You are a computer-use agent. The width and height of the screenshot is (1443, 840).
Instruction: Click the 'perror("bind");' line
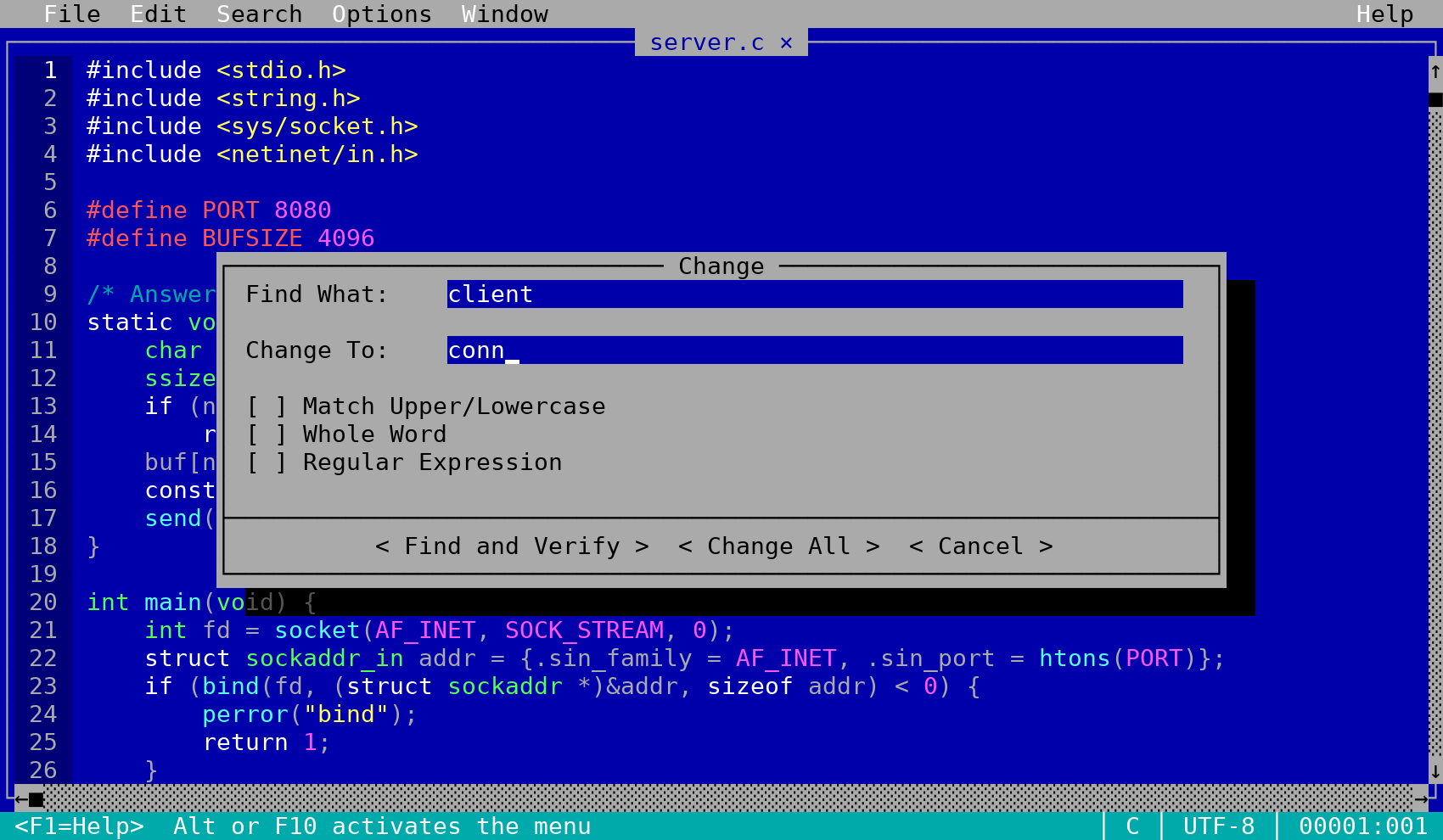click(x=310, y=714)
